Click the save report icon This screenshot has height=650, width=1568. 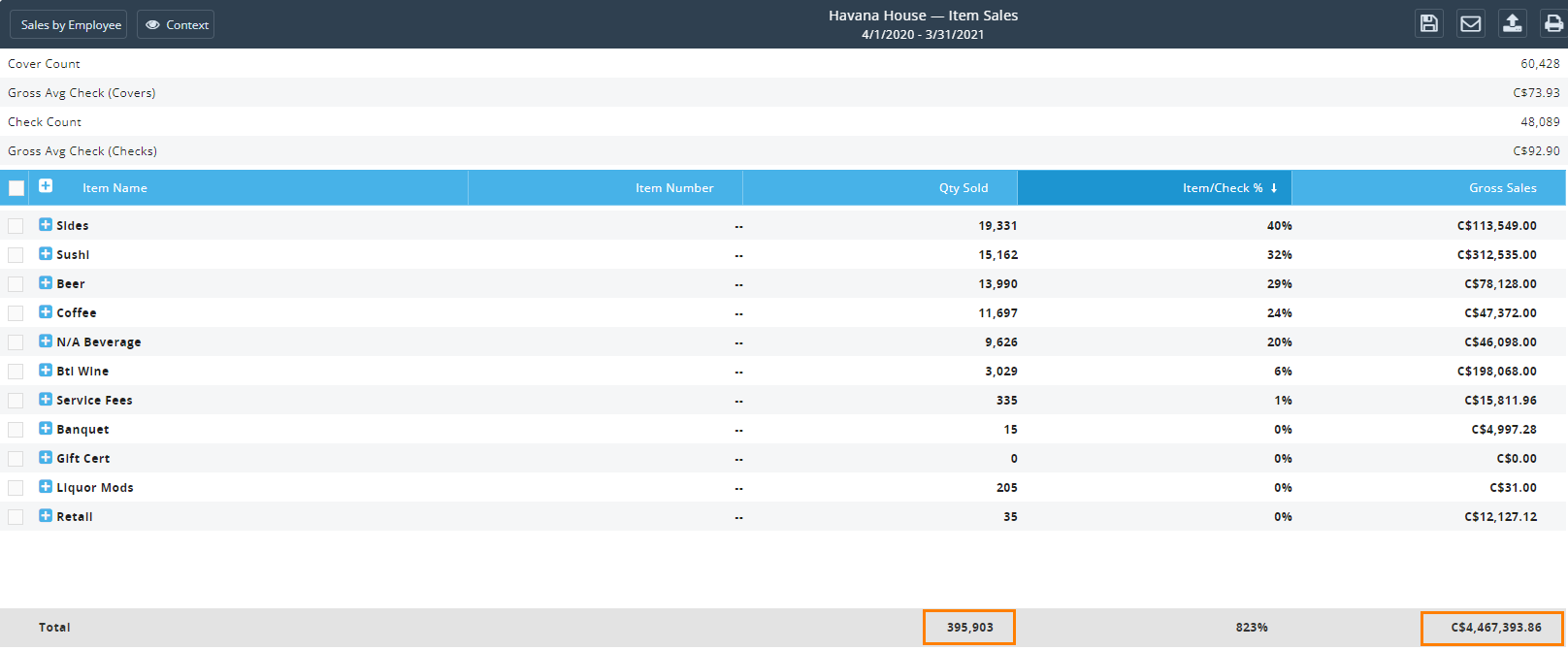point(1429,23)
